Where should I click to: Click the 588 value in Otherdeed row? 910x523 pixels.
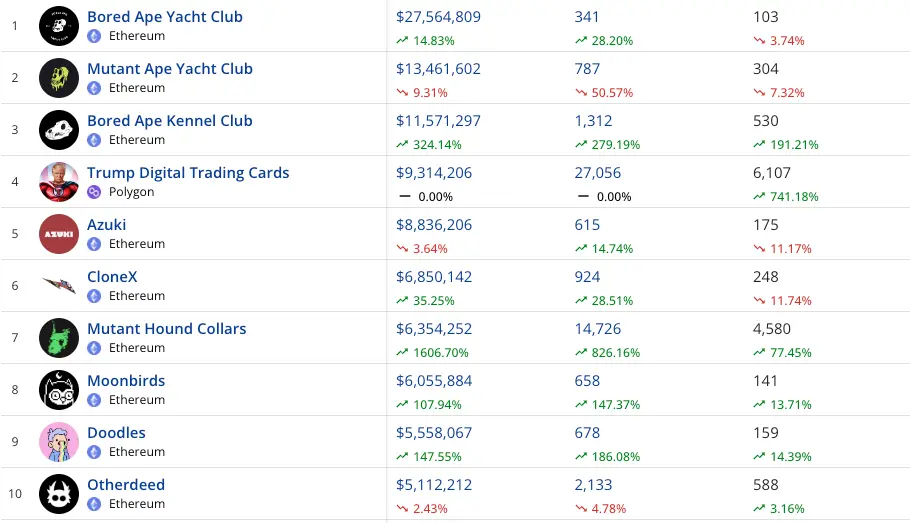(x=765, y=485)
